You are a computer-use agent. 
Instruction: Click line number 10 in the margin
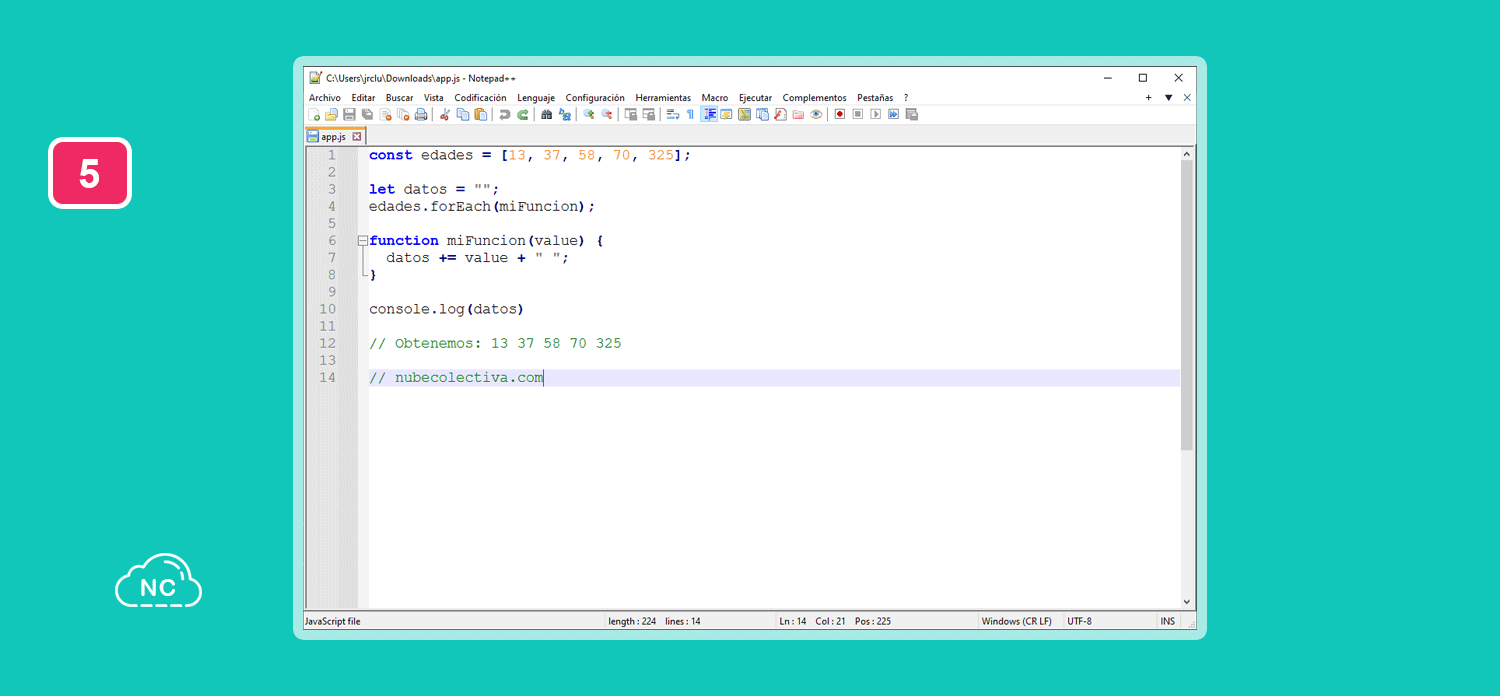328,309
